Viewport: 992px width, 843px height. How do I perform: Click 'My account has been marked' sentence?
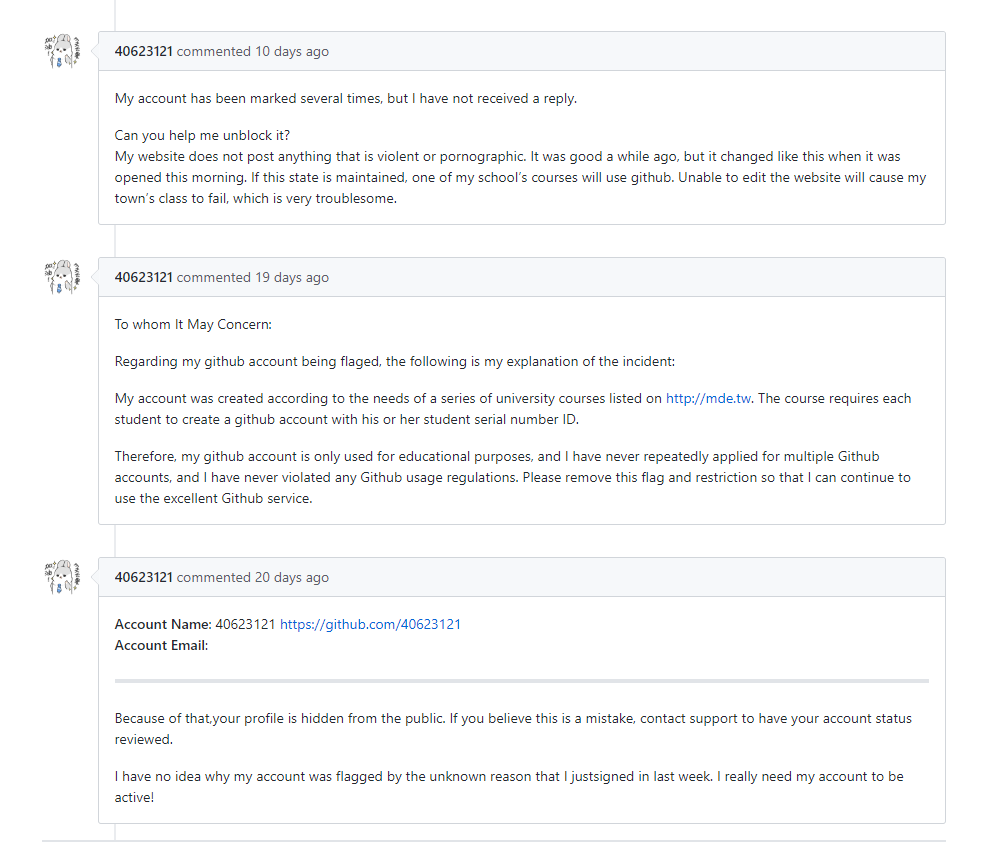[x=345, y=98]
